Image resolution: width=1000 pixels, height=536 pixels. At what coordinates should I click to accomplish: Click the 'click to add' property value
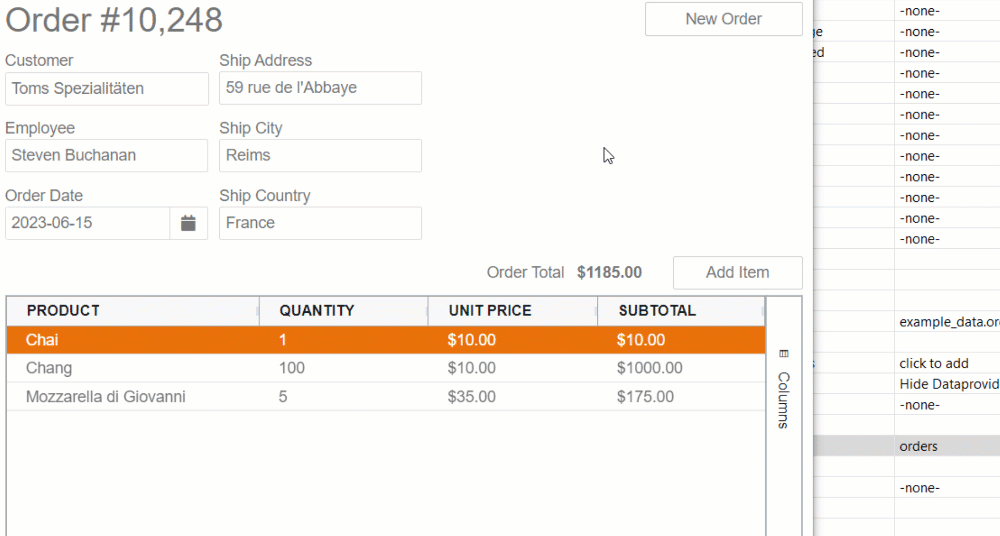tap(934, 363)
